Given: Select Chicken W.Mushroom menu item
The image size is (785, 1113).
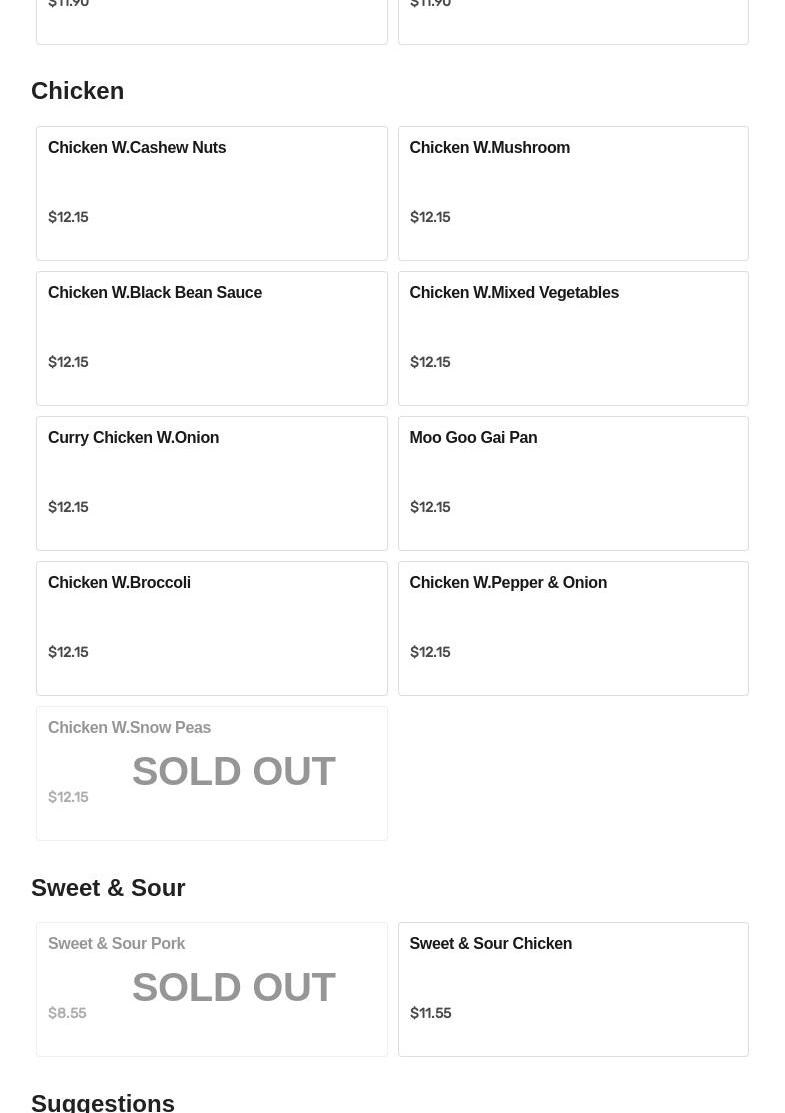Looking at the screenshot, I should pyautogui.click(x=573, y=193).
